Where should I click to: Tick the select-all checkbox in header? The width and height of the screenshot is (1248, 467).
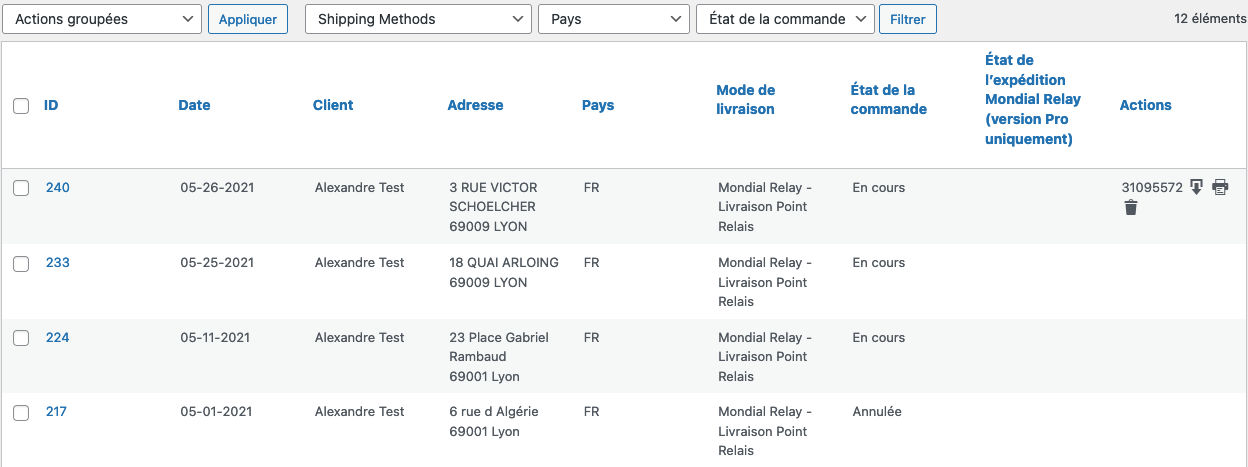click(21, 106)
